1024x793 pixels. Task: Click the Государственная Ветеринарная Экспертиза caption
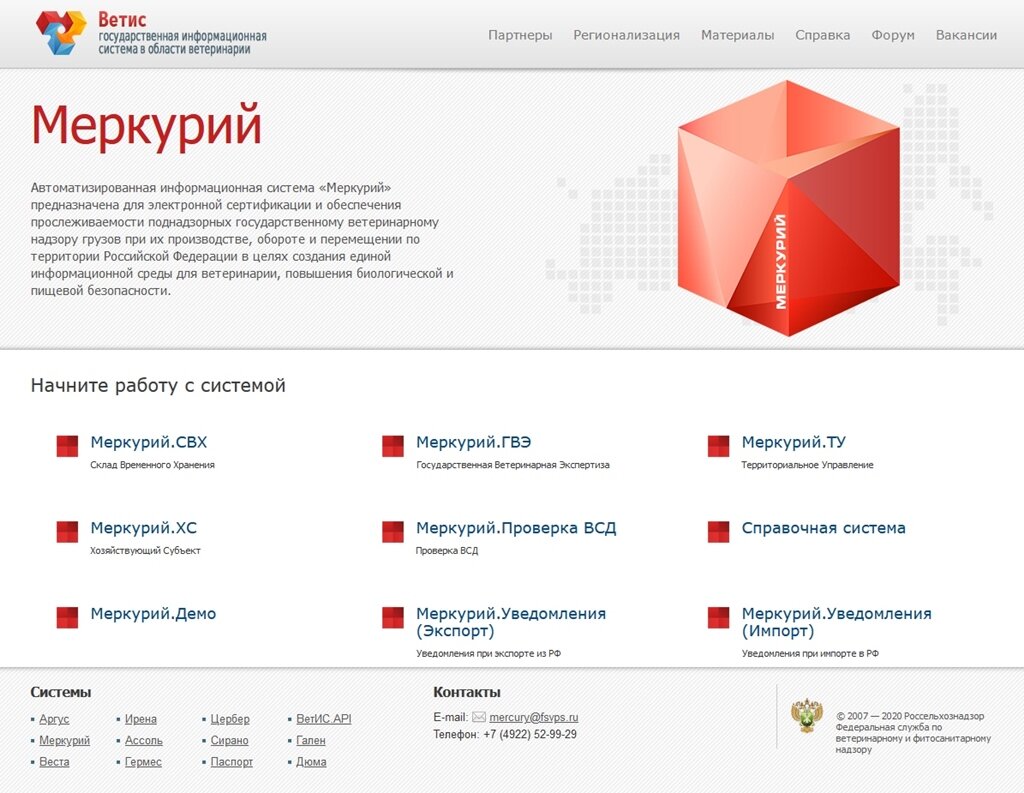point(513,465)
